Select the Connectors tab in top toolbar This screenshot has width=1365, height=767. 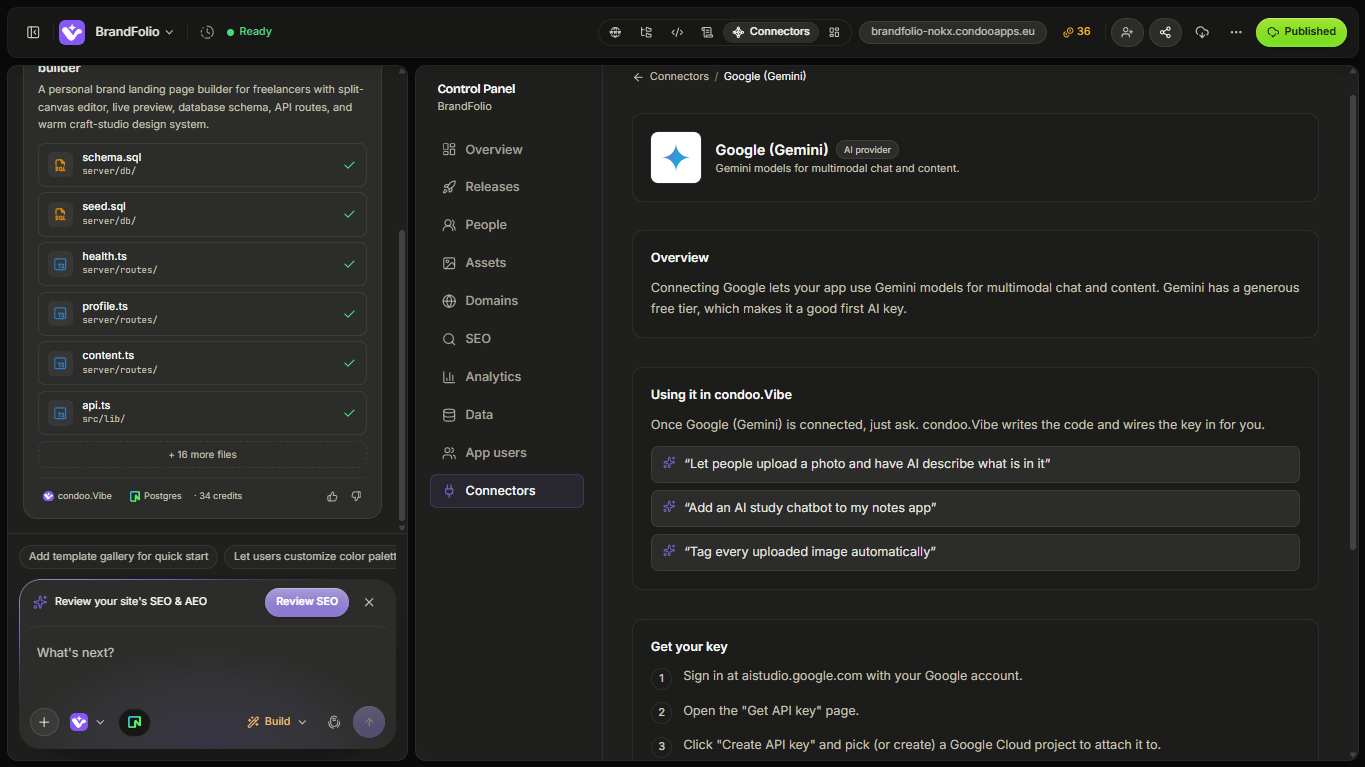771,32
